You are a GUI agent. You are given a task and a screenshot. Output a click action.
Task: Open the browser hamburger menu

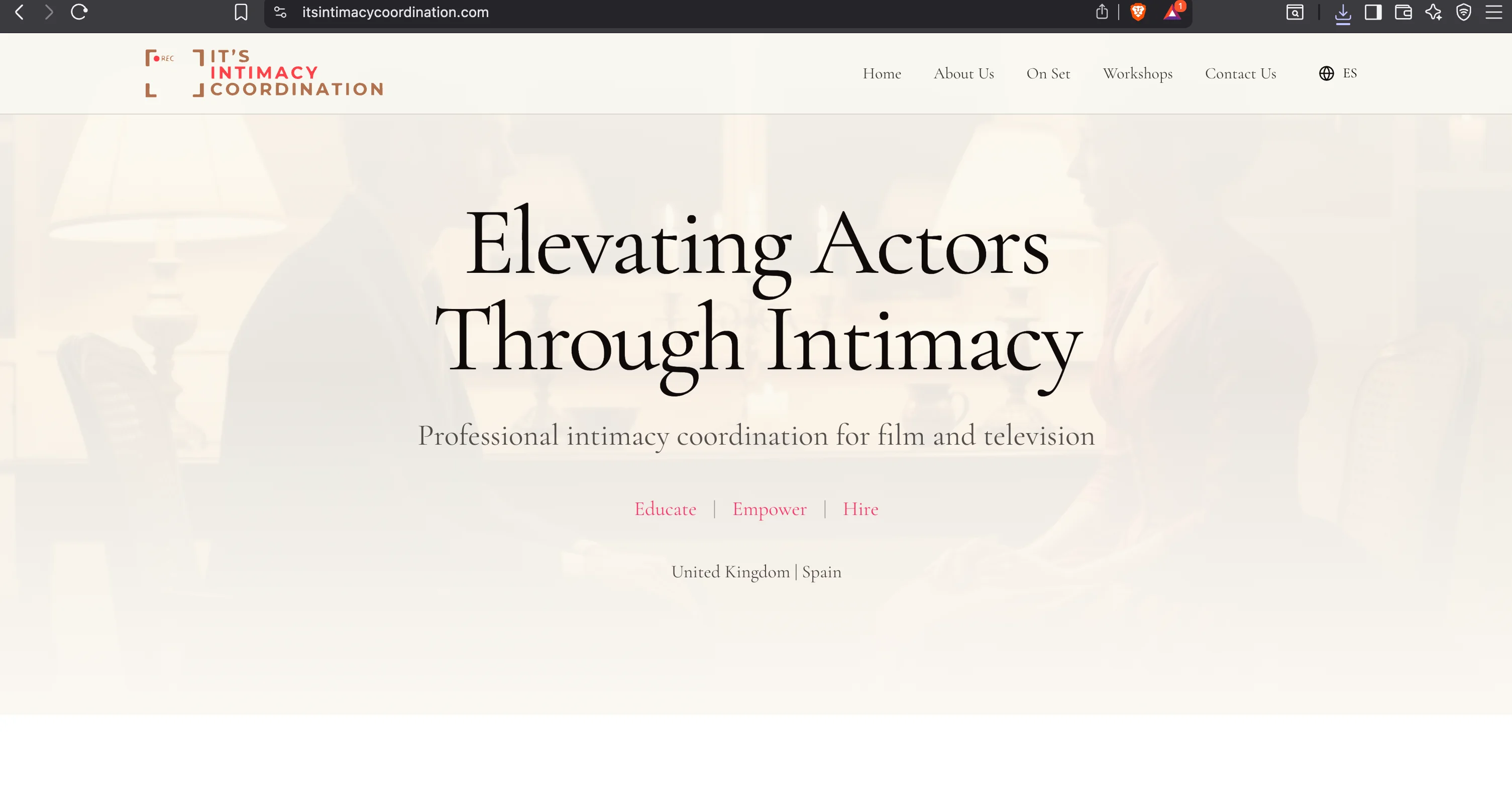[x=1494, y=13]
